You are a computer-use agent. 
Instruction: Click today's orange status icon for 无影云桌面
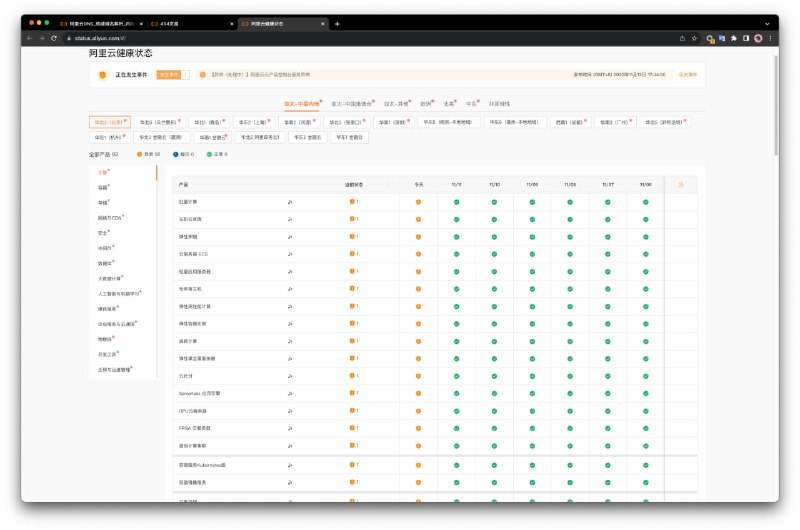pyautogui.click(x=418, y=219)
